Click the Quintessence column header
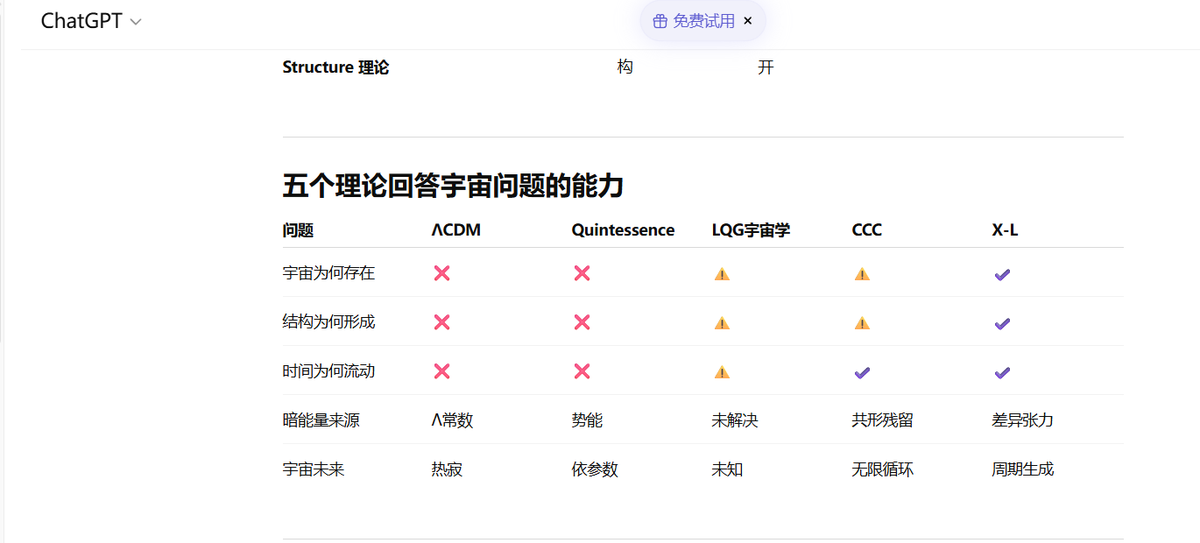Viewport: 1200px width, 543px height. click(x=623, y=230)
